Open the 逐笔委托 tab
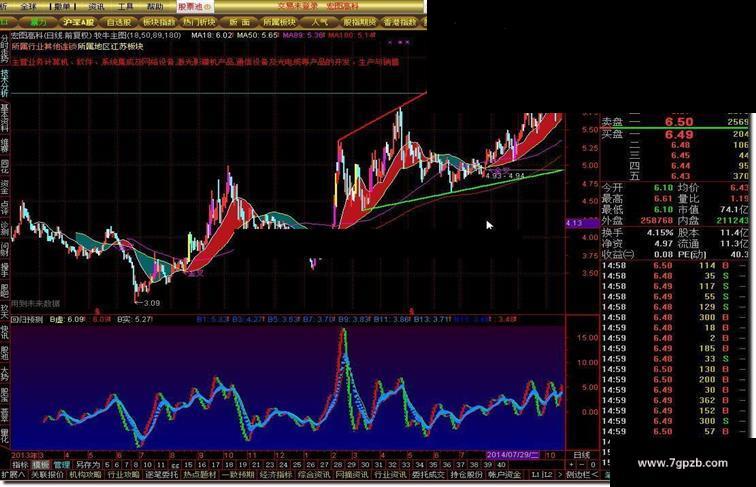This screenshot has width=756, height=487. point(162,475)
